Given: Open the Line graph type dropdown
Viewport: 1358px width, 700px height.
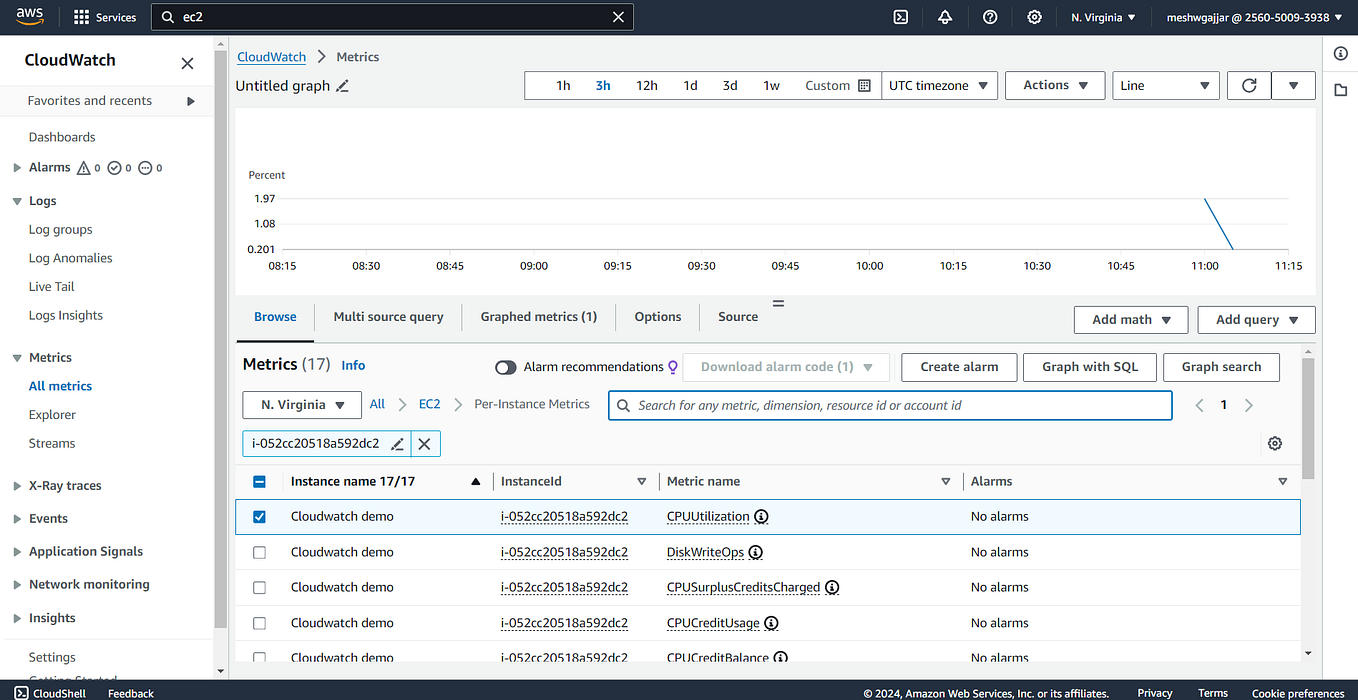Looking at the screenshot, I should click(x=1166, y=86).
